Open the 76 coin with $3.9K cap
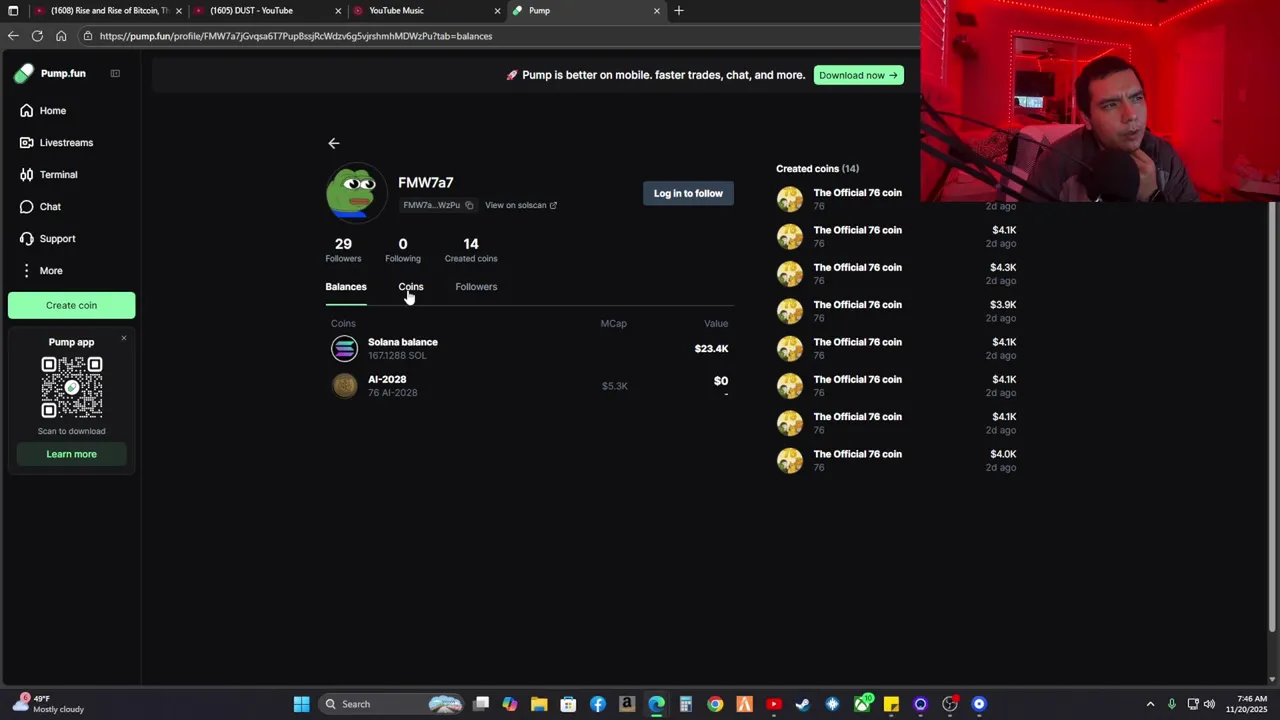 [896, 311]
